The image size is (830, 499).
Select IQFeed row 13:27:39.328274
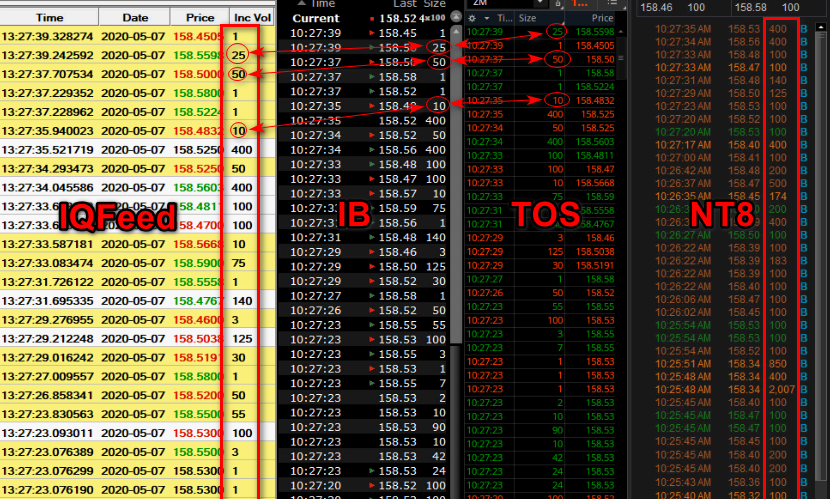138,37
